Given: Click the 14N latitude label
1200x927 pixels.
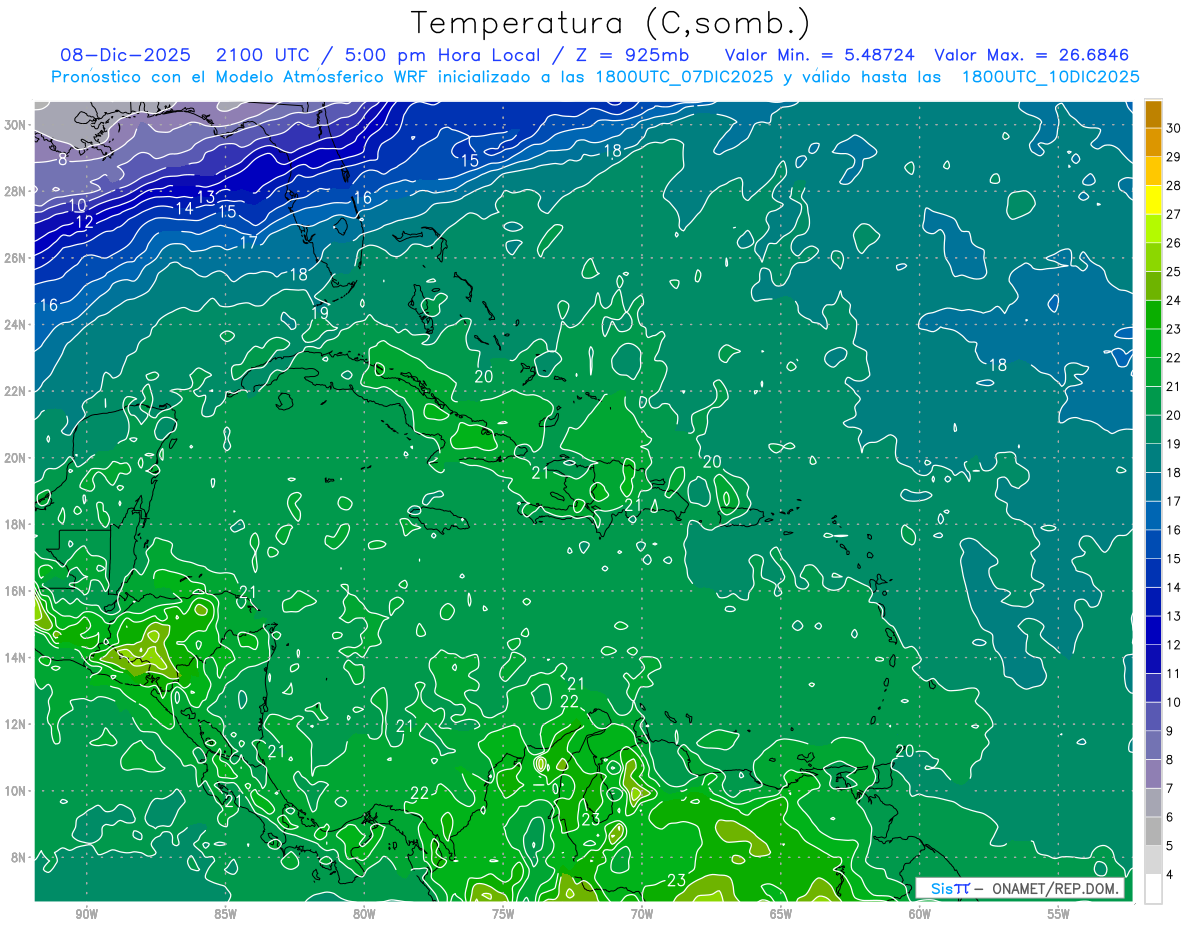Looking at the screenshot, I should [x=16, y=658].
